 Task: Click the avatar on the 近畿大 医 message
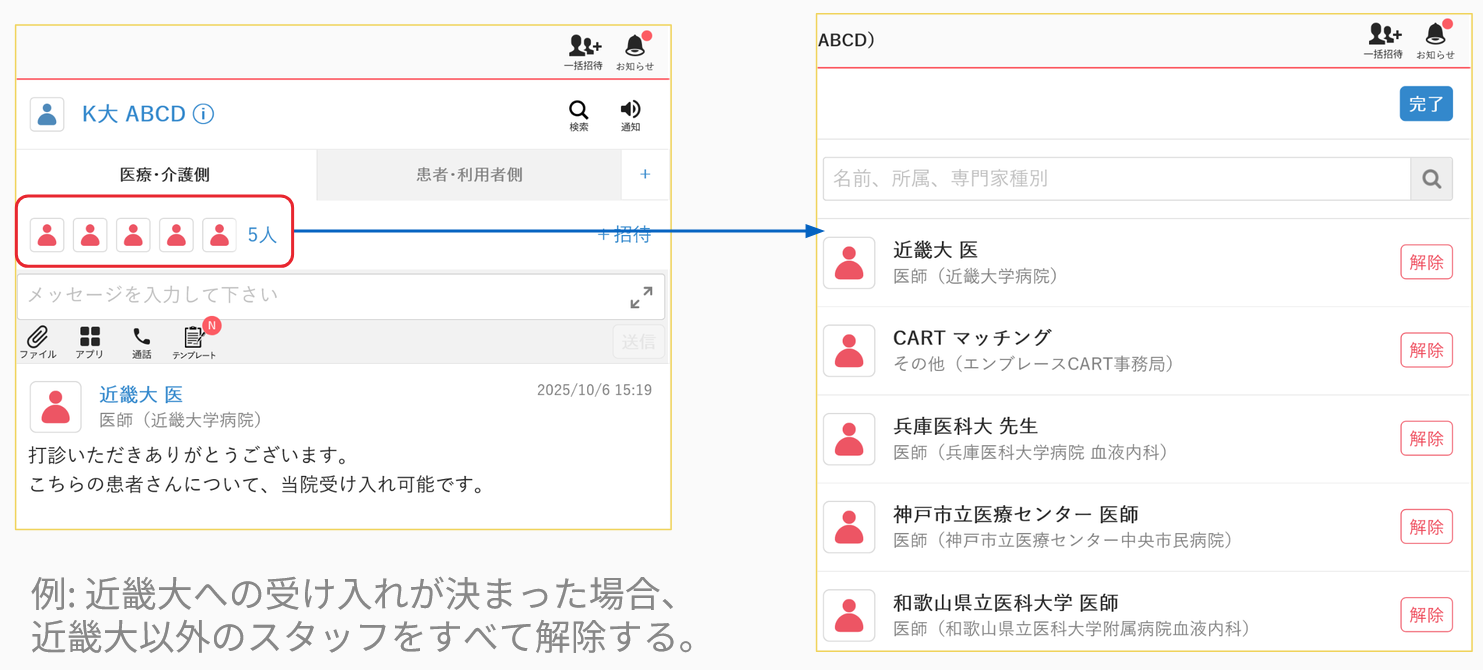click(x=56, y=407)
